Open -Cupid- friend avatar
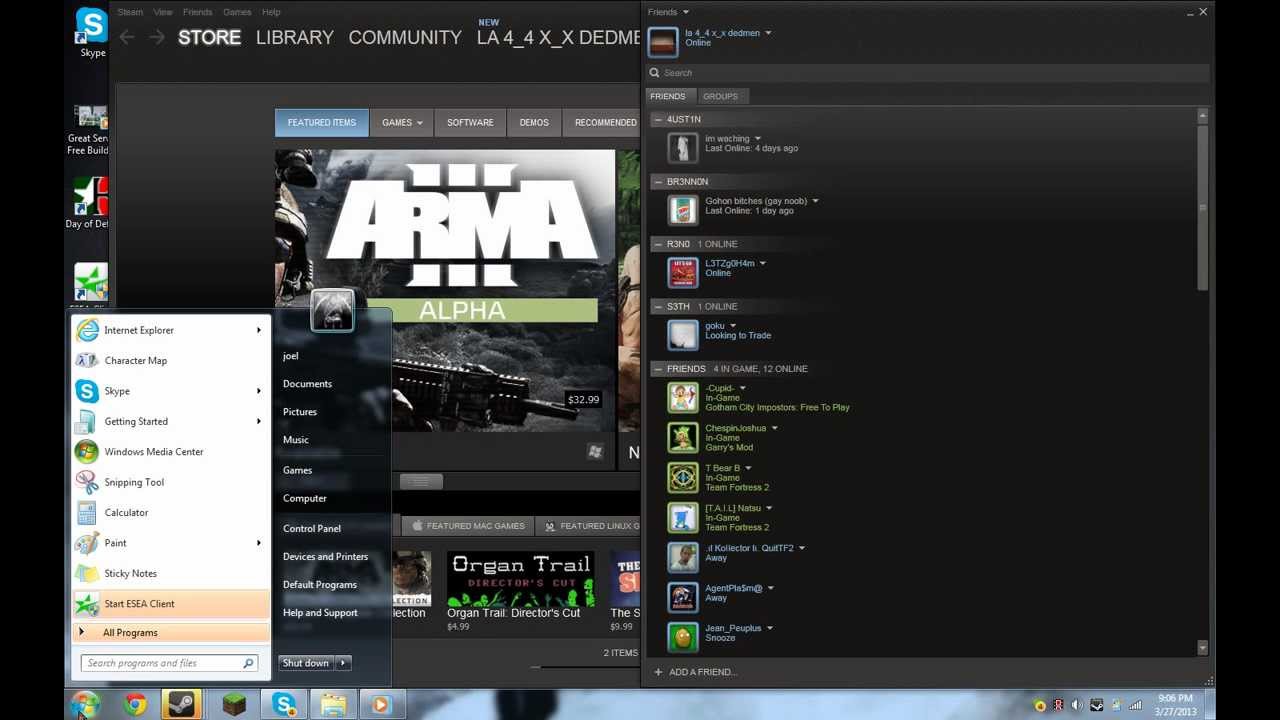The image size is (1280, 720). coord(683,397)
